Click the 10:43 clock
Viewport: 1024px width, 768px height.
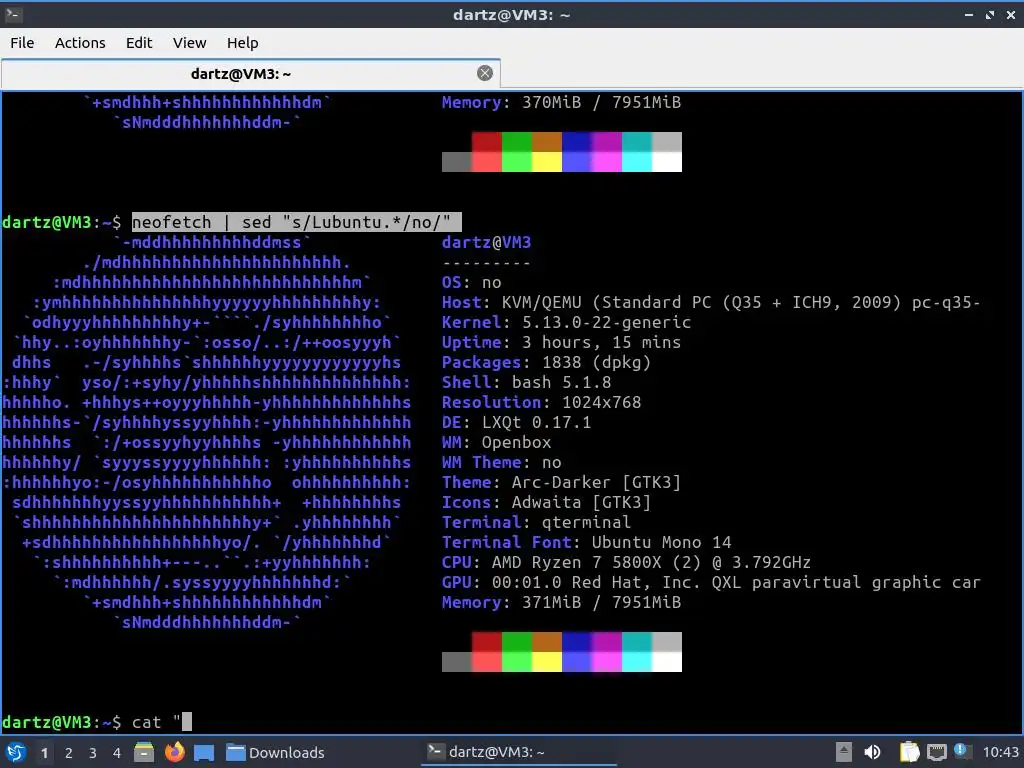point(1000,753)
